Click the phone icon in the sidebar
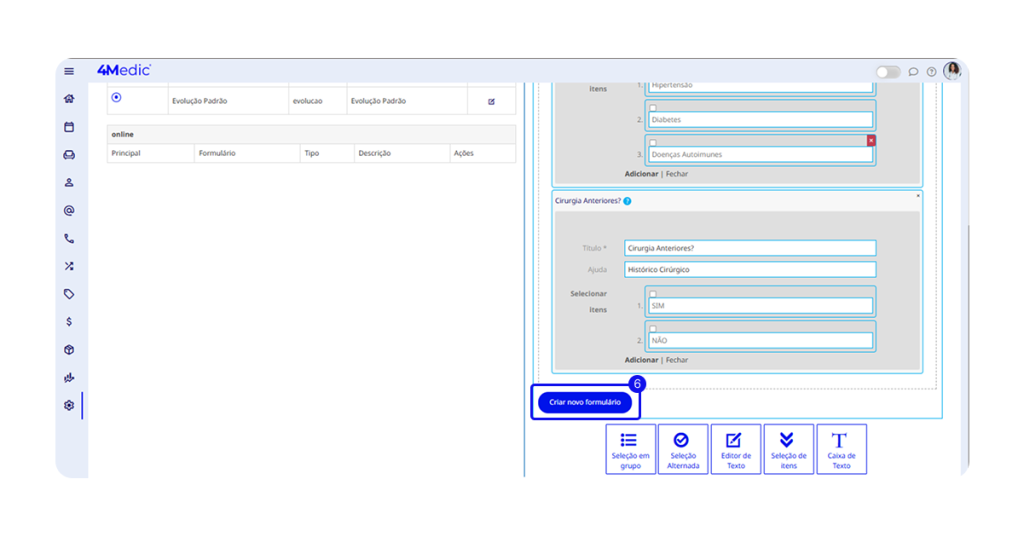The height and width of the screenshot is (537, 1024). (x=69, y=239)
